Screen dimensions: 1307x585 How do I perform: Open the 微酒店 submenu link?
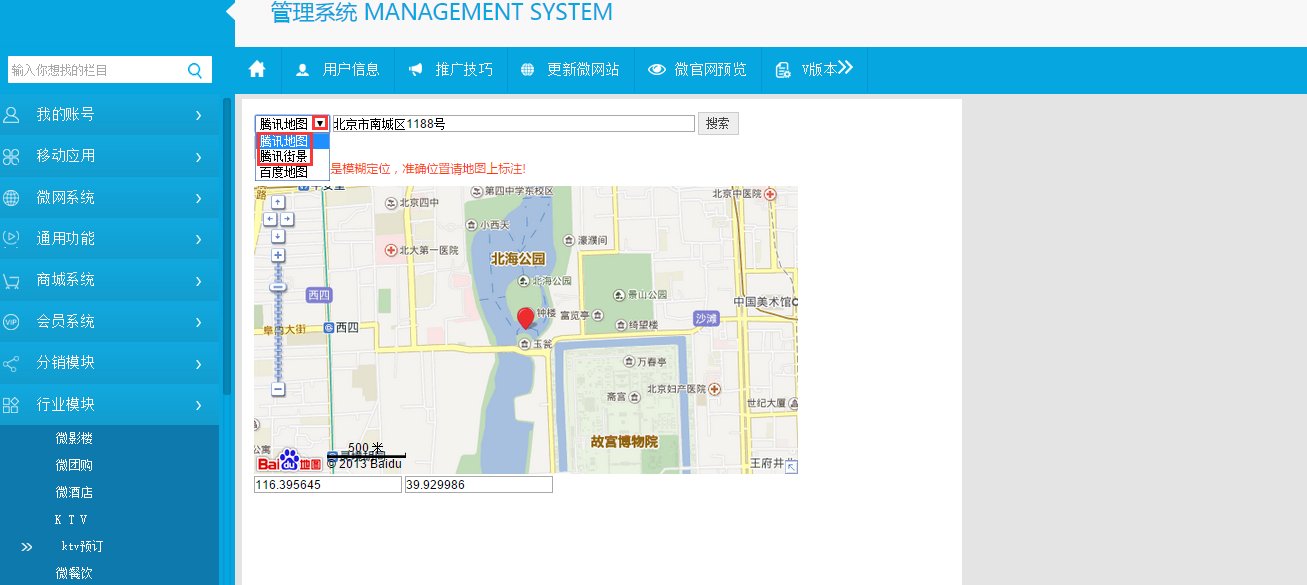coord(74,492)
